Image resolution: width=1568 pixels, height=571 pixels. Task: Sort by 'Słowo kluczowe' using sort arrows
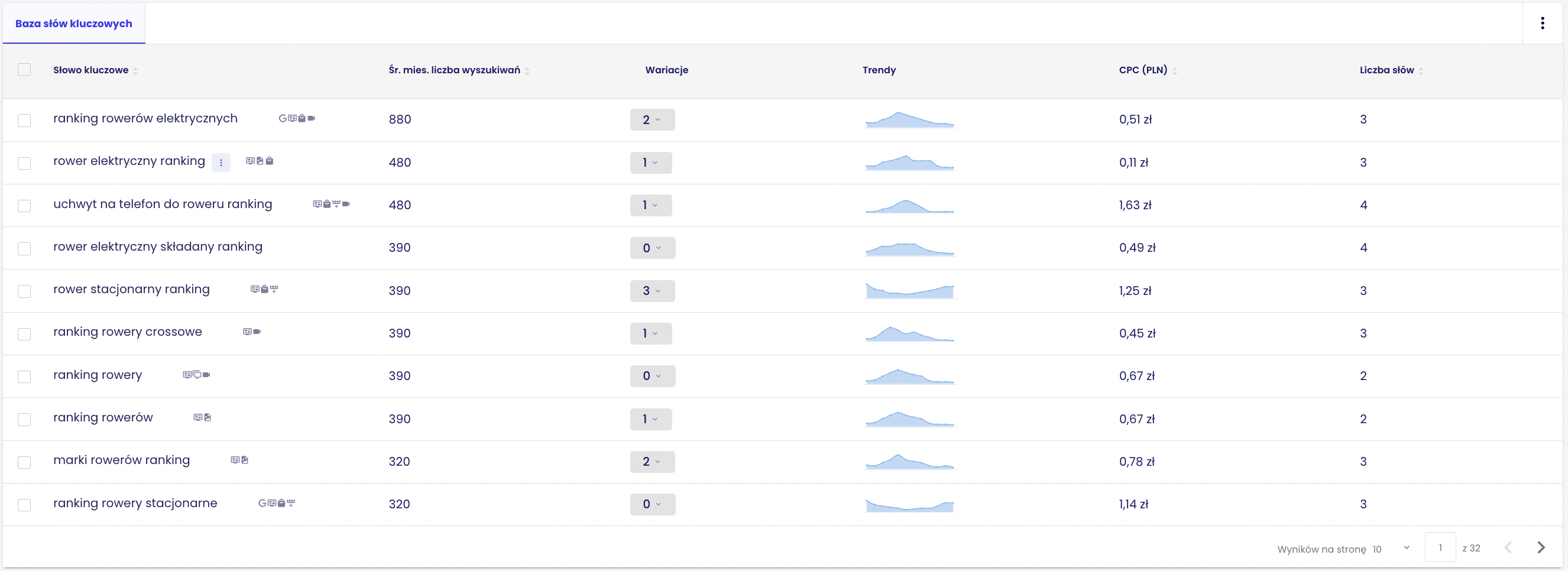[x=135, y=71]
